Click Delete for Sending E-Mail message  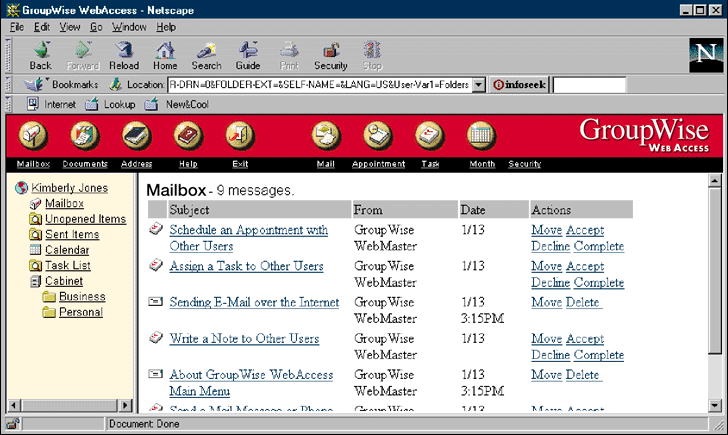583,302
